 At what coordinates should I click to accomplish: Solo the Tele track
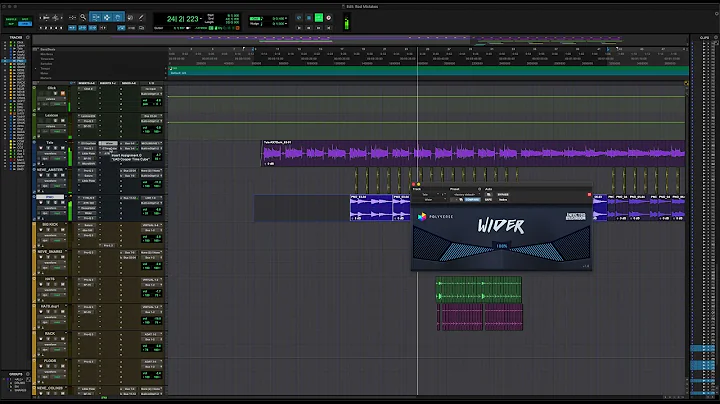[55, 148]
